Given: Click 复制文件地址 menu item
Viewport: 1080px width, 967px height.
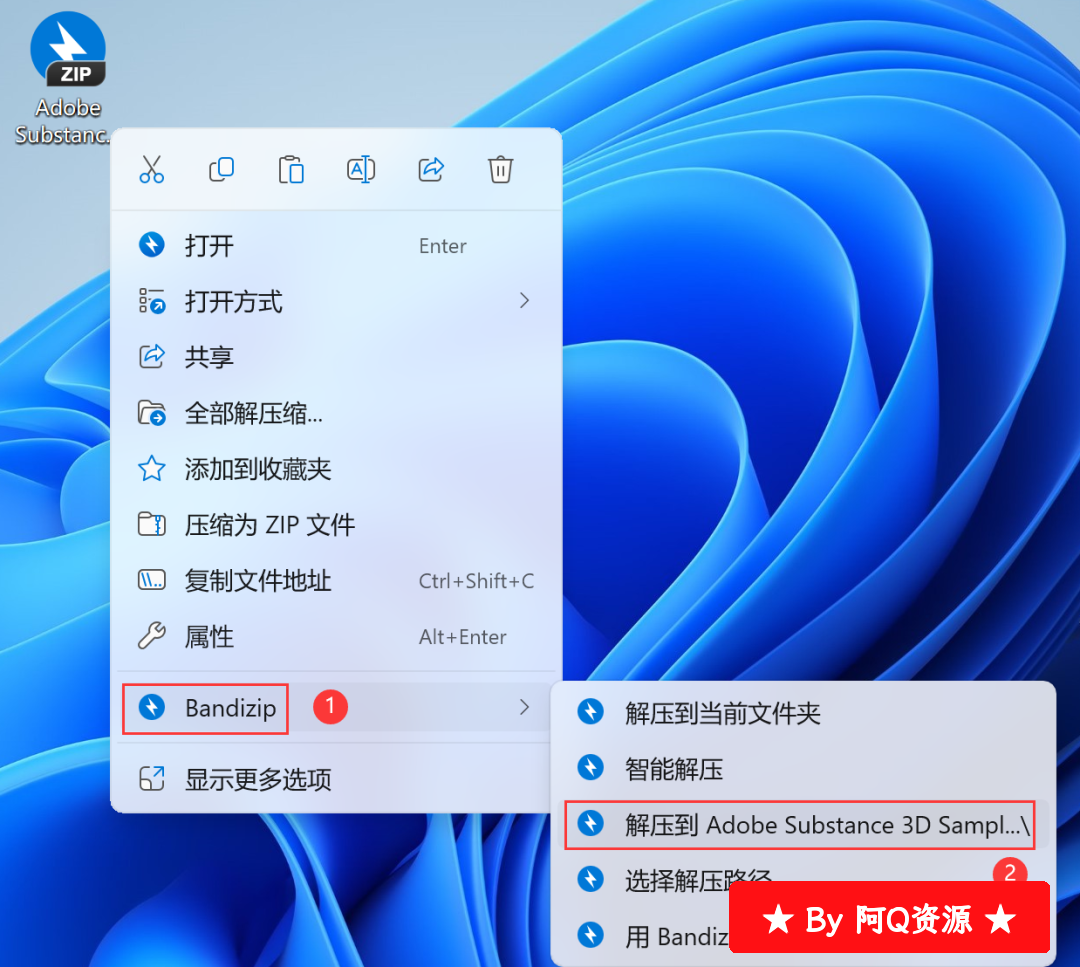Looking at the screenshot, I should (257, 581).
